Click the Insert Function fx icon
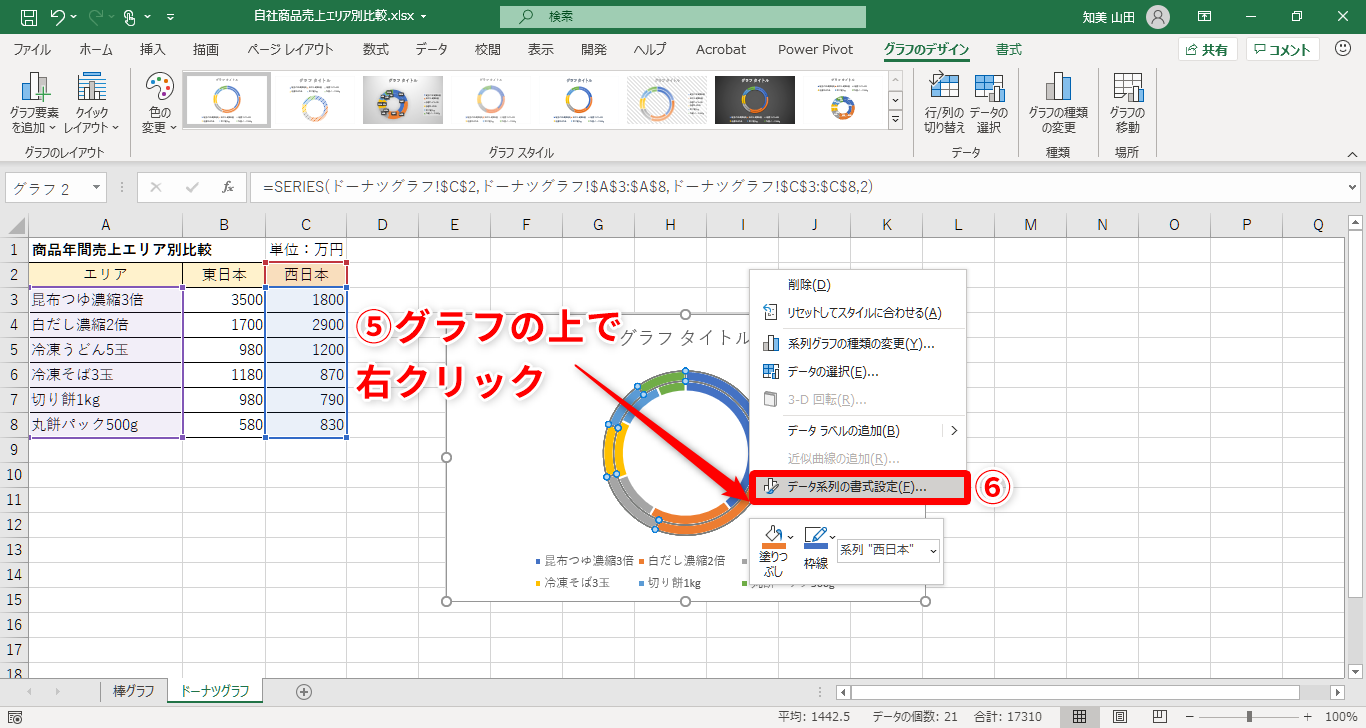 (x=228, y=187)
